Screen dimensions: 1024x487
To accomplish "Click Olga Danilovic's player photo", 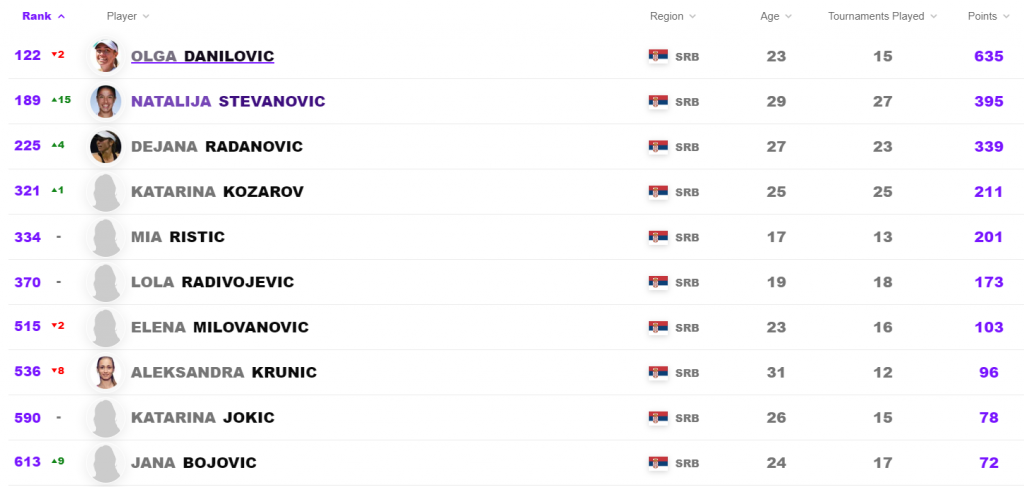I will tap(106, 56).
